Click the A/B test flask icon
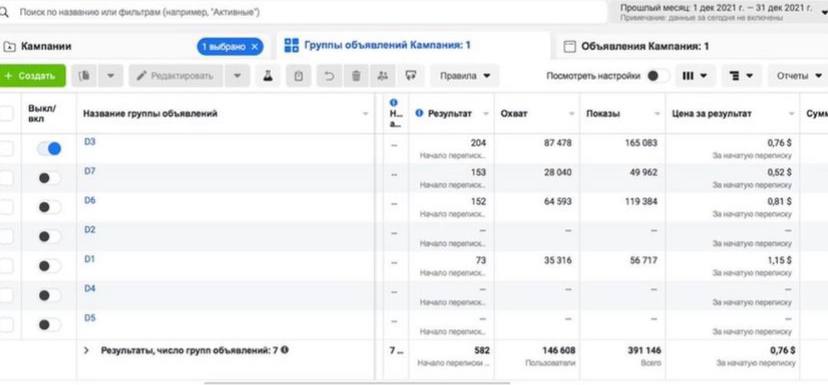This screenshot has height=385, width=828. 268,76
